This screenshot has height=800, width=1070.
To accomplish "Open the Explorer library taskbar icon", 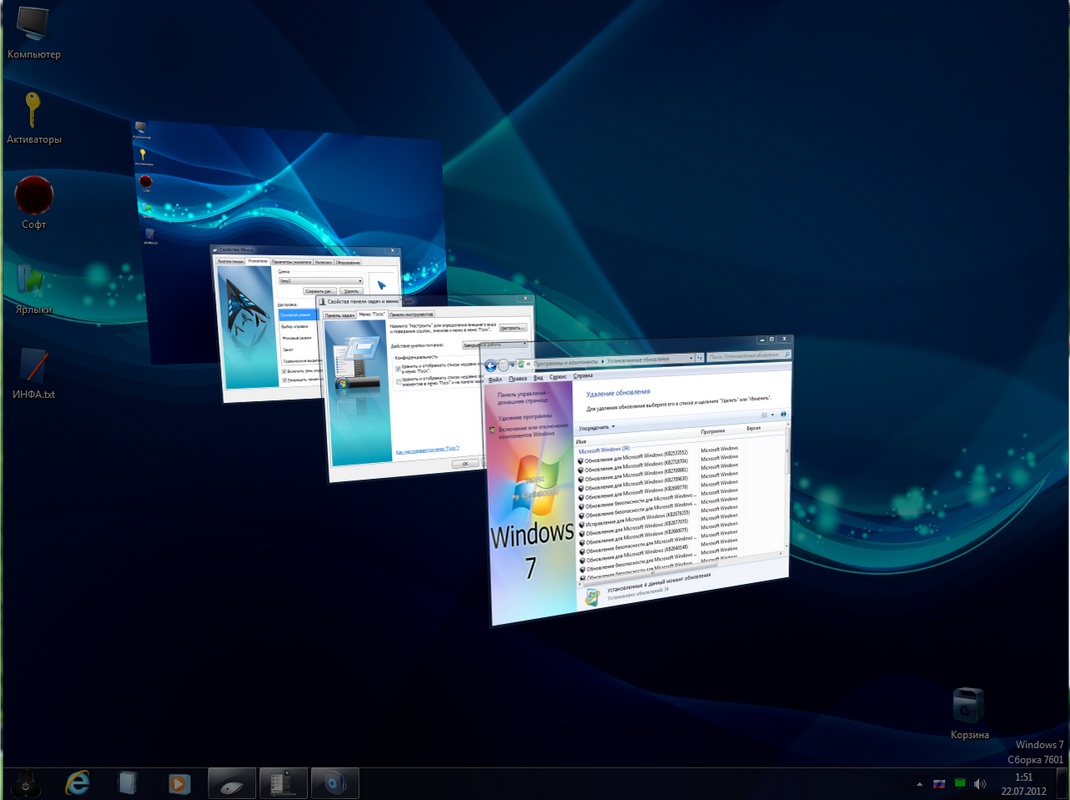I will point(128,783).
